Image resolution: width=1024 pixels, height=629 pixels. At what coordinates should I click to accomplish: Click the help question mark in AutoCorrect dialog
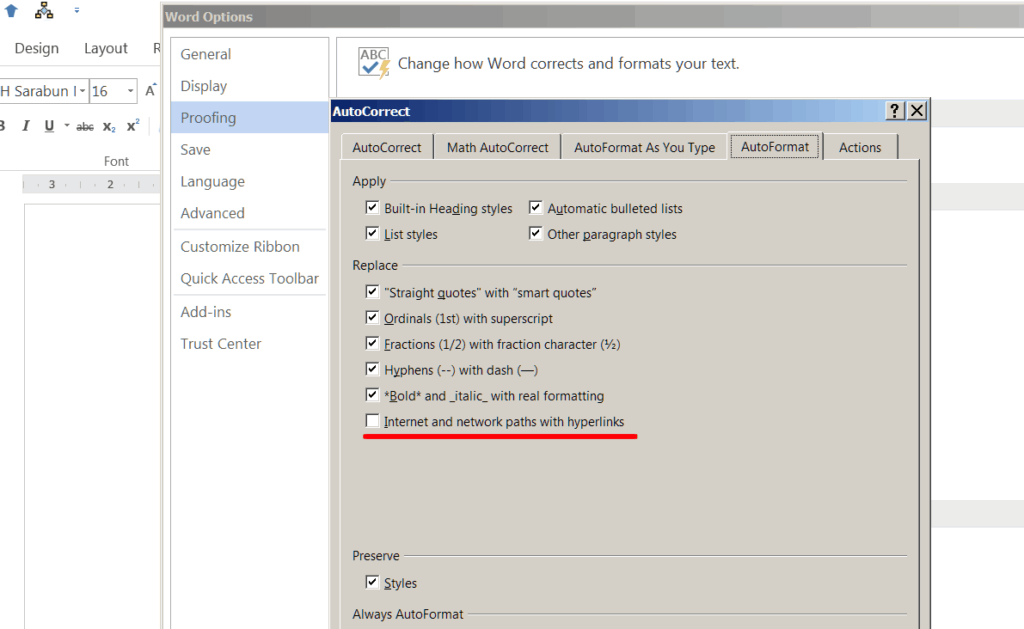[895, 111]
